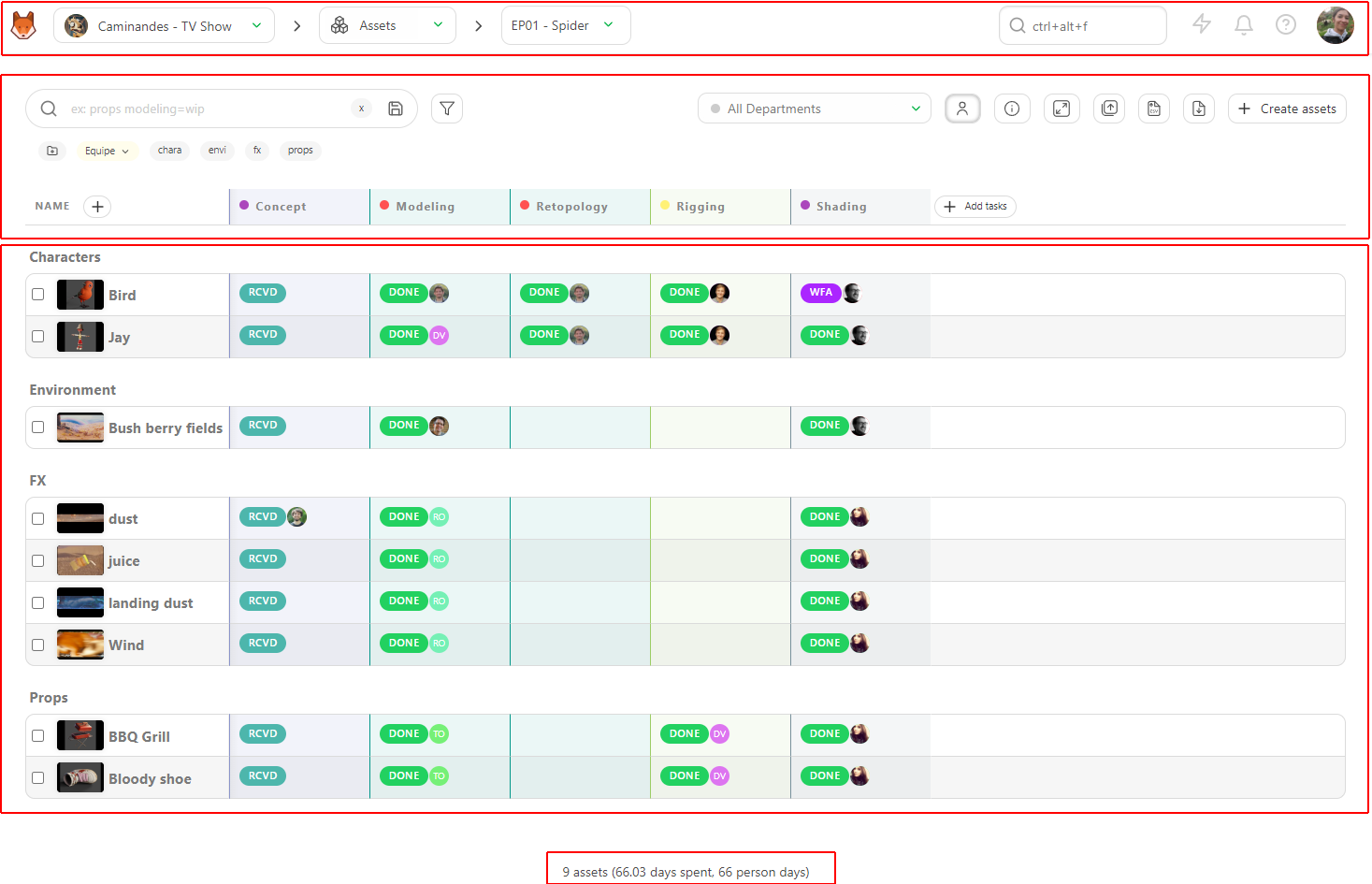Check the juice asset checkbox

(x=38, y=560)
